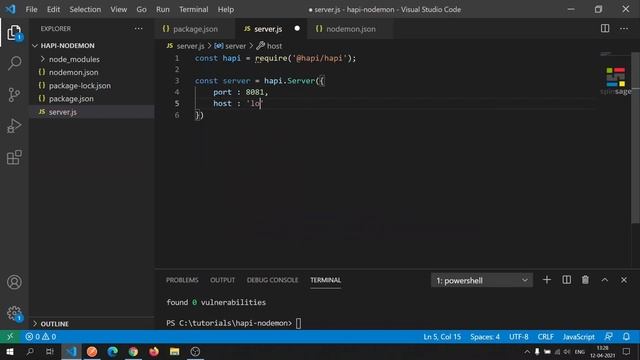The height and width of the screenshot is (360, 640).
Task: Expand the OUTLINE section
Action: [x=92, y=324]
